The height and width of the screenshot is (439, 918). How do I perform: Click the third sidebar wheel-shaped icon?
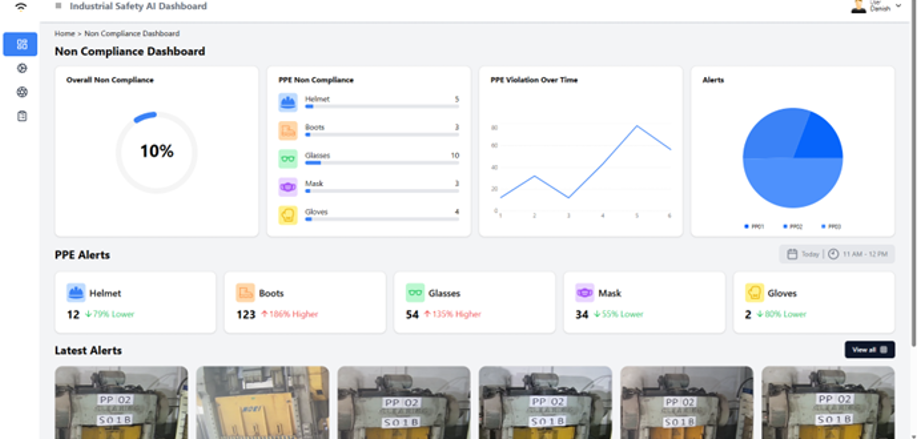coord(21,92)
